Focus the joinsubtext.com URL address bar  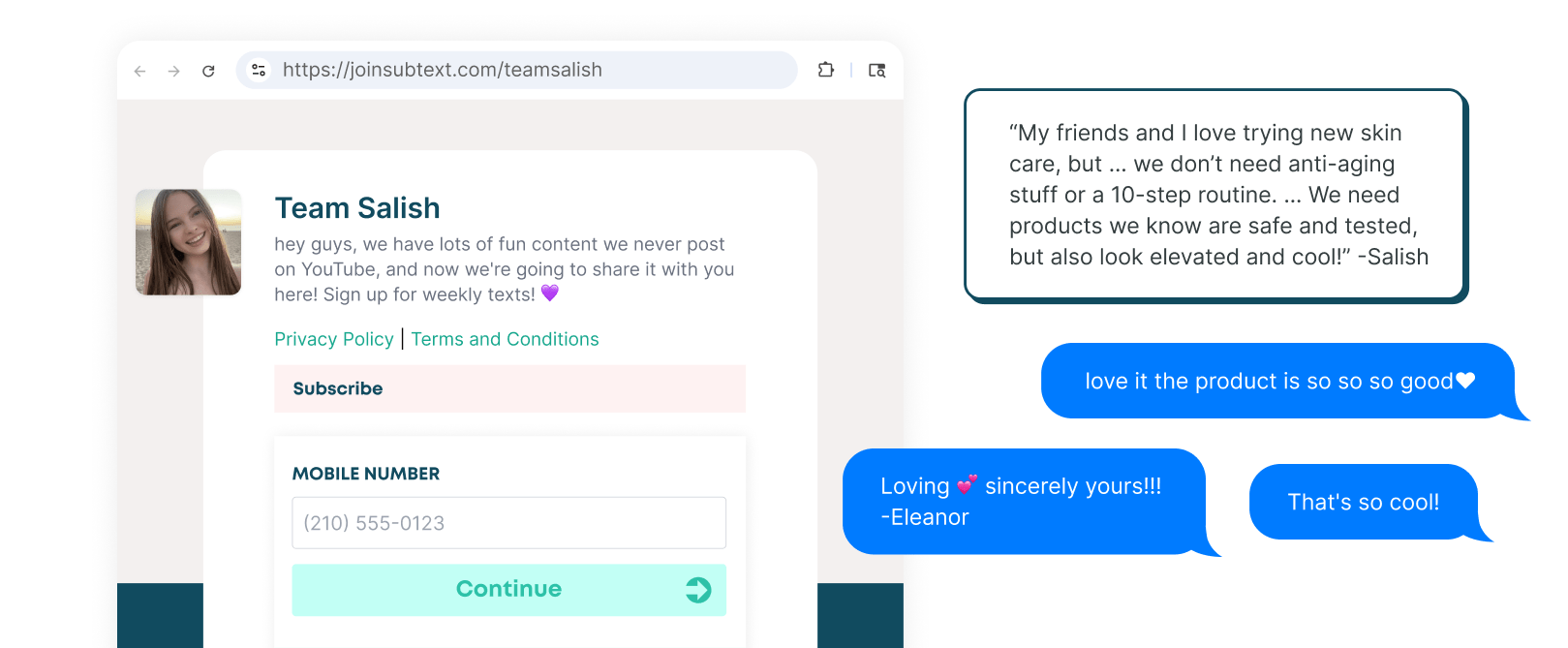pyautogui.click(x=523, y=70)
